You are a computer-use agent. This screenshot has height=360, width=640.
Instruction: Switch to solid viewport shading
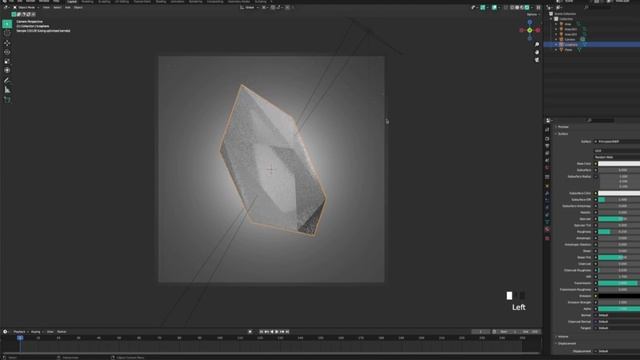517,7
